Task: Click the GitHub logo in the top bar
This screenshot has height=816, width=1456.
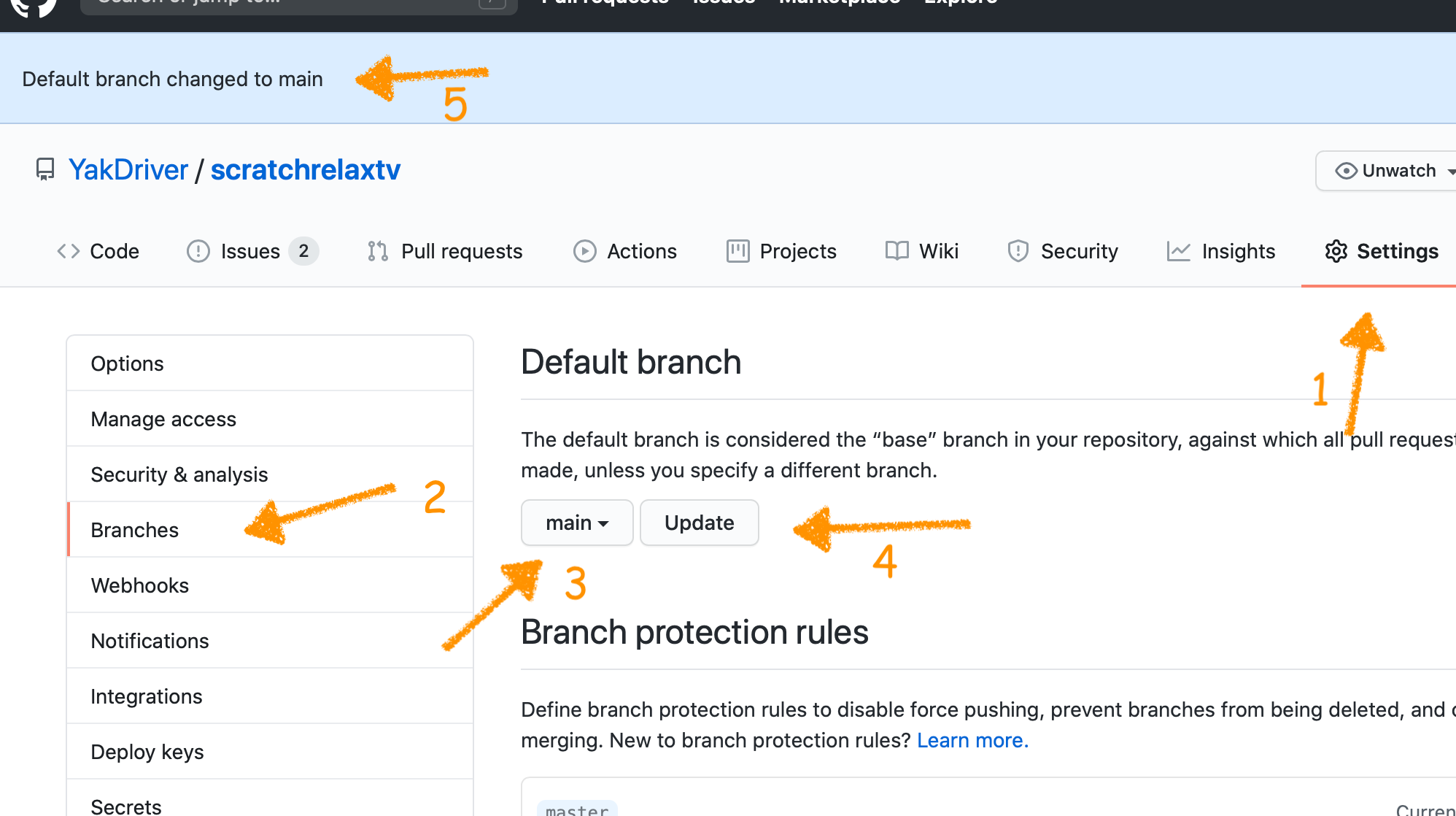Action: [32, 9]
